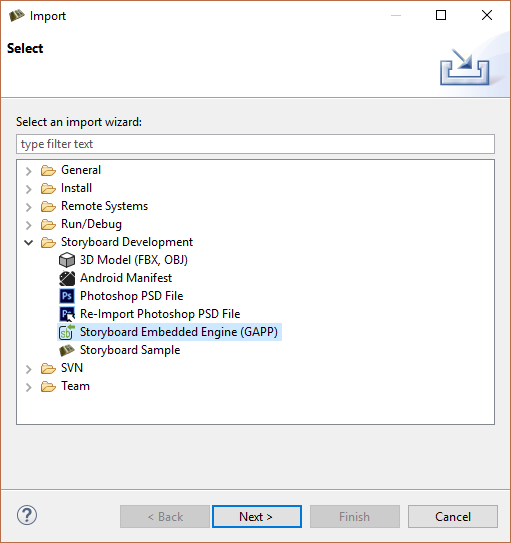
Task: Select the Storyboard Sample wizard entry
Action: [x=120, y=350]
